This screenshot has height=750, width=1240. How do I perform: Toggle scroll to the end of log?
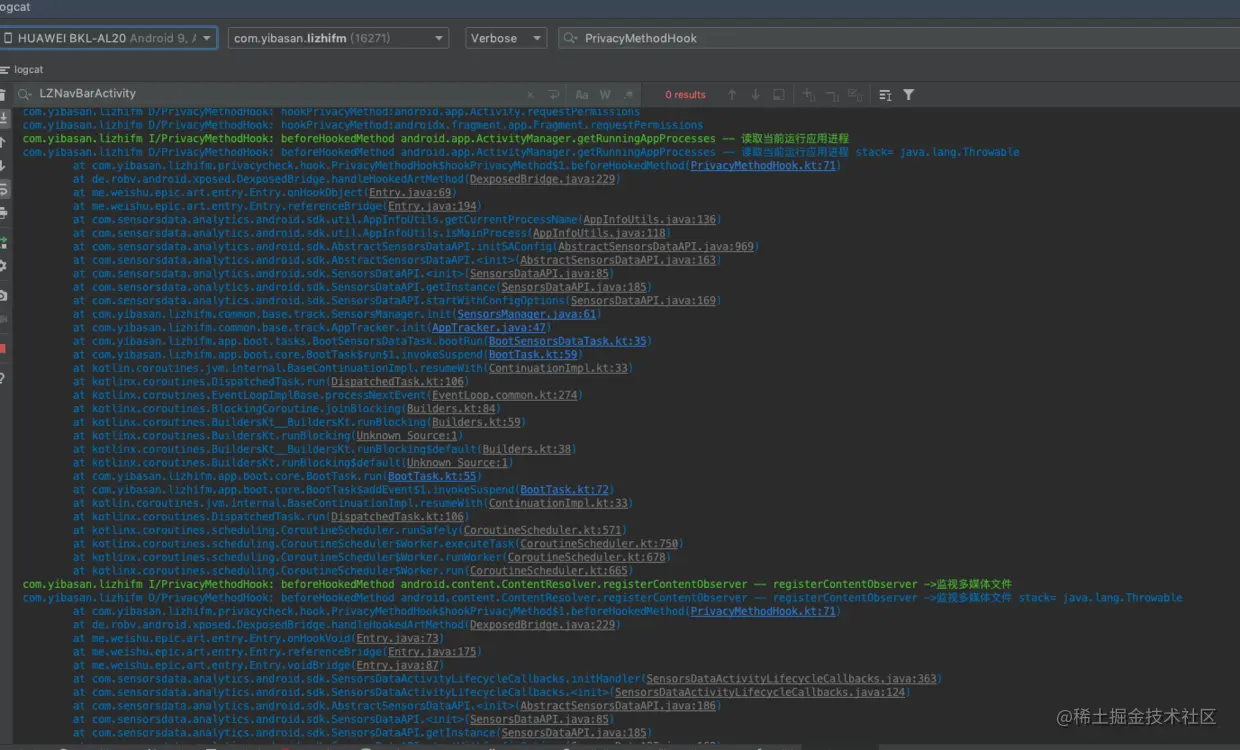(3, 118)
